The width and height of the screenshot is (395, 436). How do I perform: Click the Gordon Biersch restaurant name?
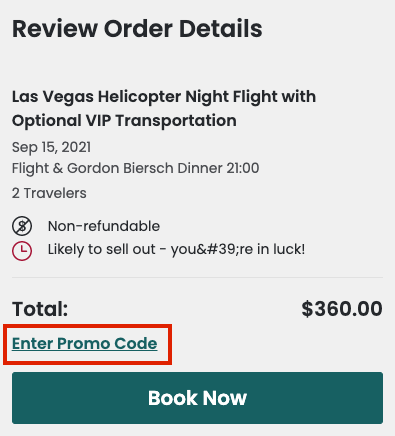pos(120,168)
